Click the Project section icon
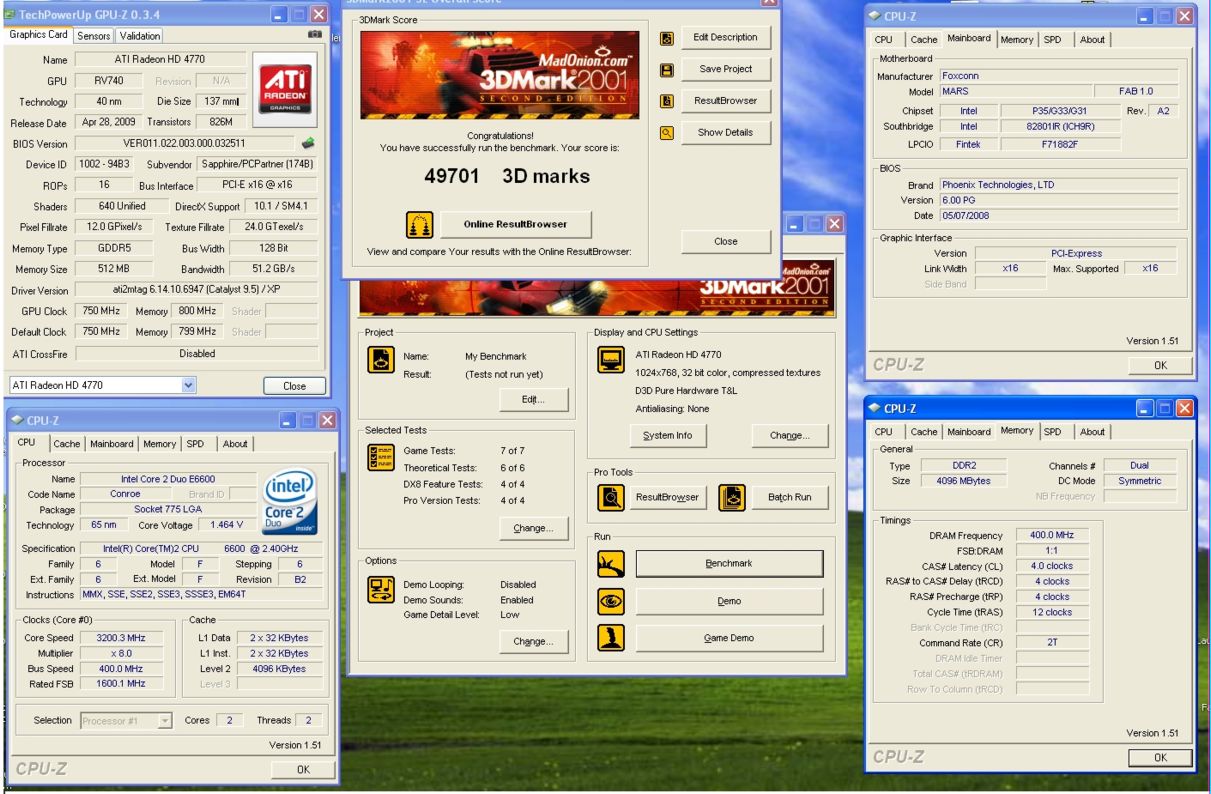Screen dimensions: 1211x794 coord(379,360)
